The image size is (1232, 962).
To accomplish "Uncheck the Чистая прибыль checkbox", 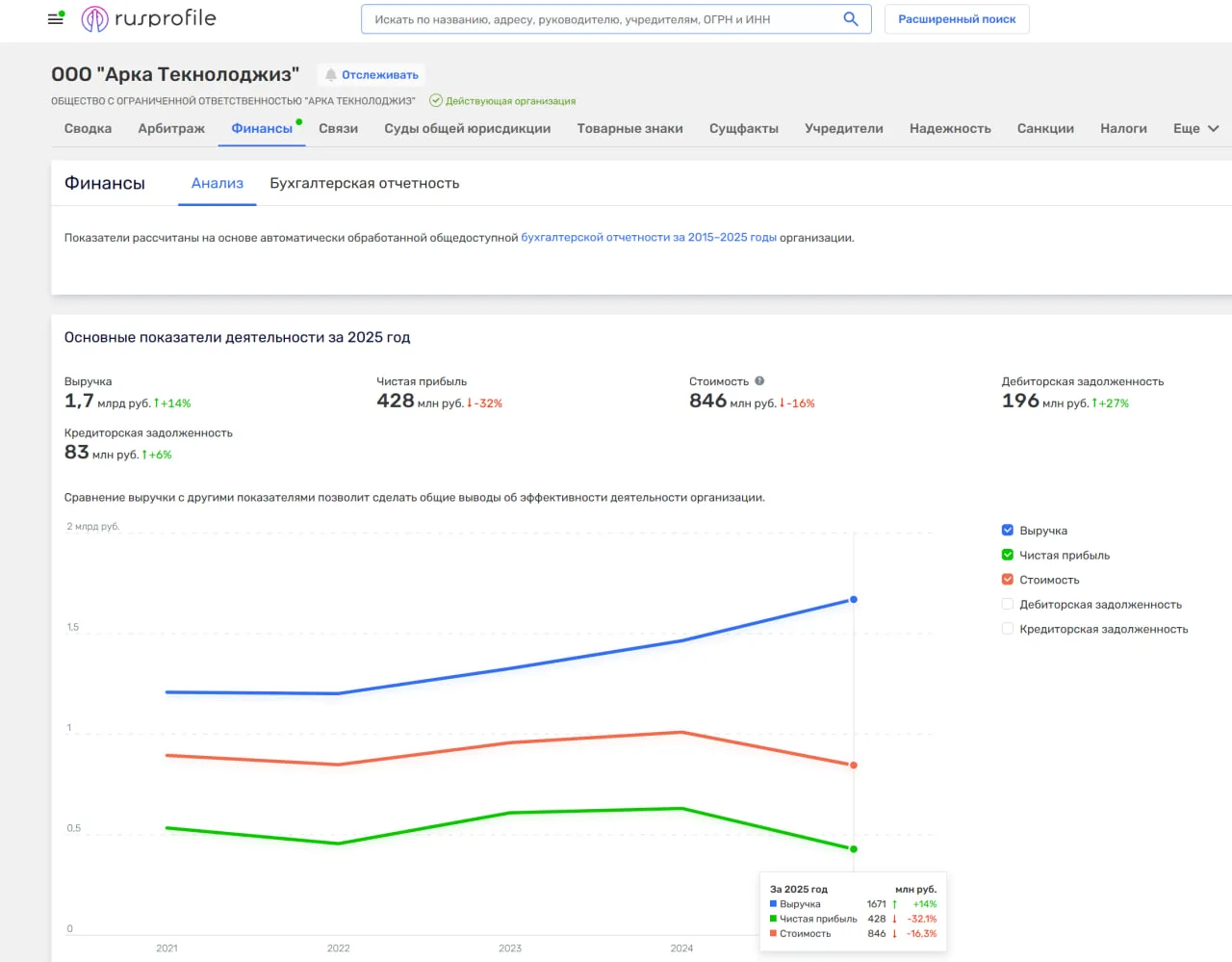I will click(x=1008, y=555).
